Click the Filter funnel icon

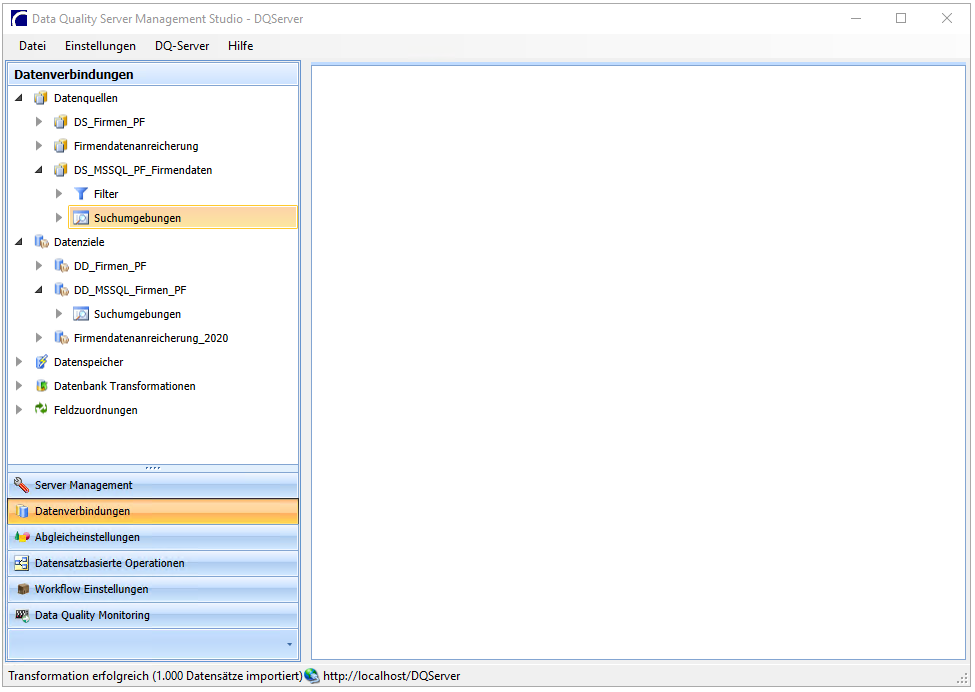pos(81,194)
